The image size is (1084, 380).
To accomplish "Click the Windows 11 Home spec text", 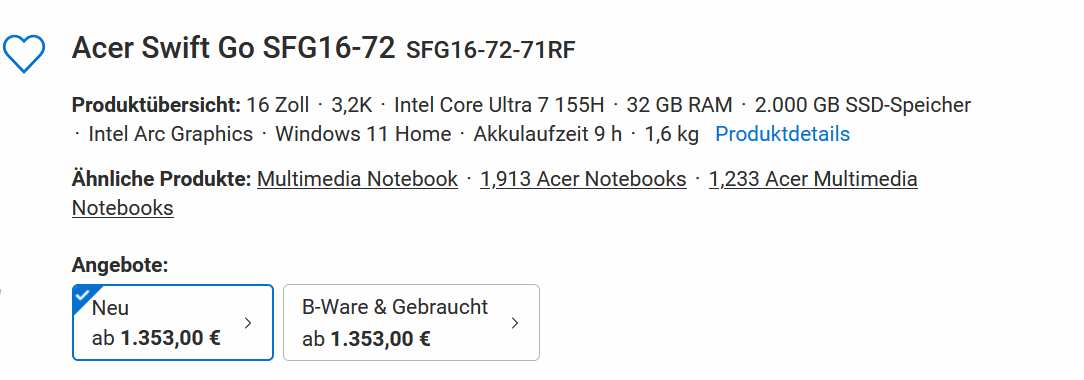I will 363,134.
